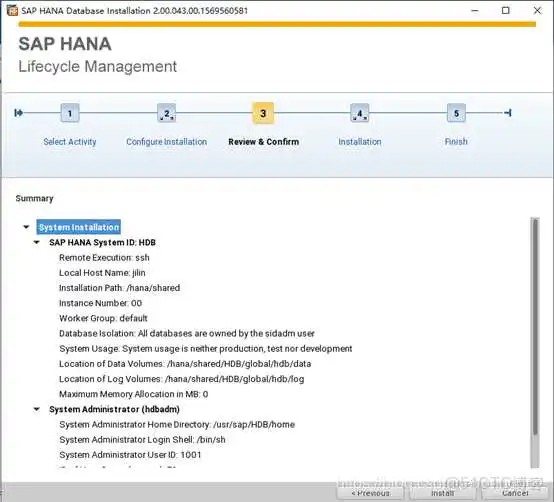Viewport: 554px width, 502px height.
Task: Click the summary vertical scrollbar thumb
Action: 535,326
